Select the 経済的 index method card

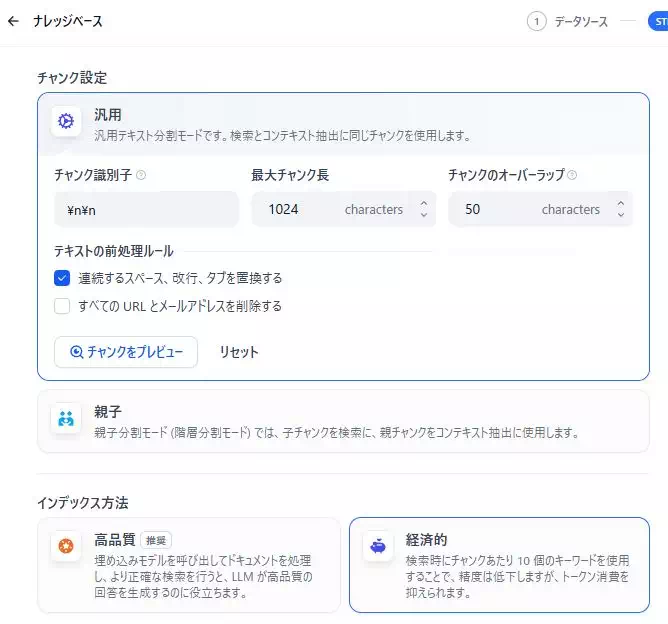[x=498, y=564]
